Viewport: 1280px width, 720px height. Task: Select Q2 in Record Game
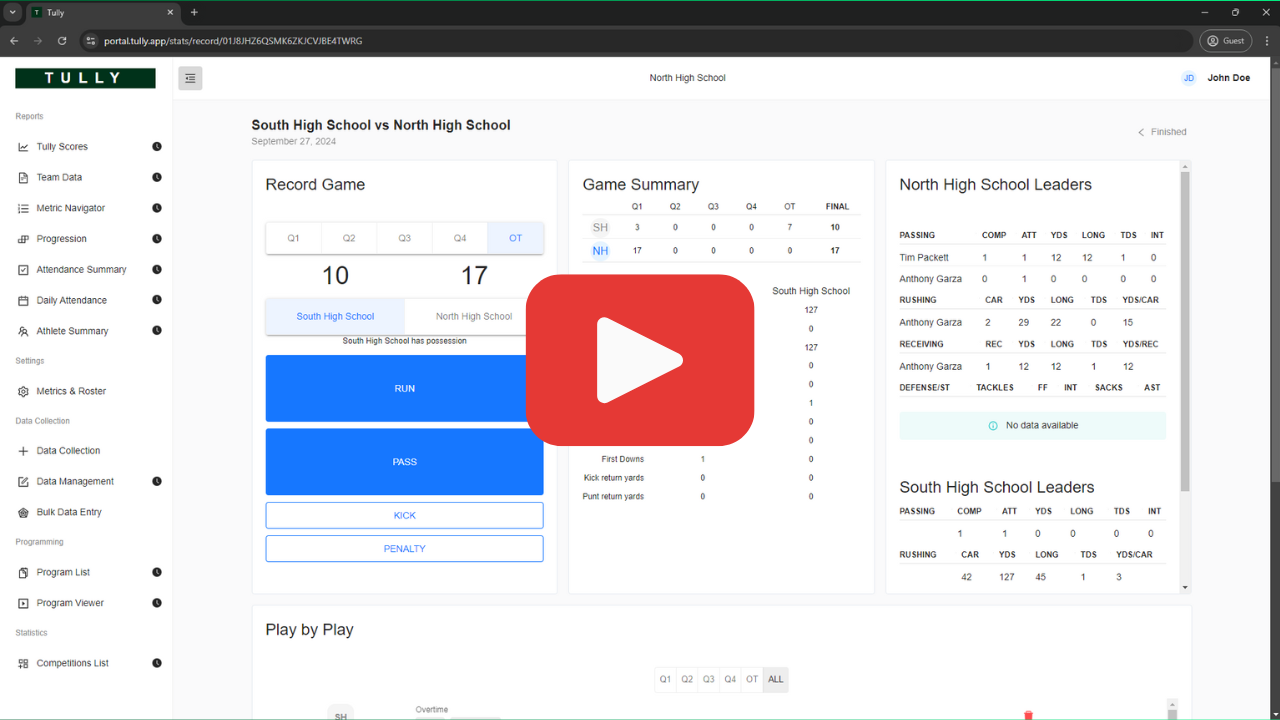(349, 238)
